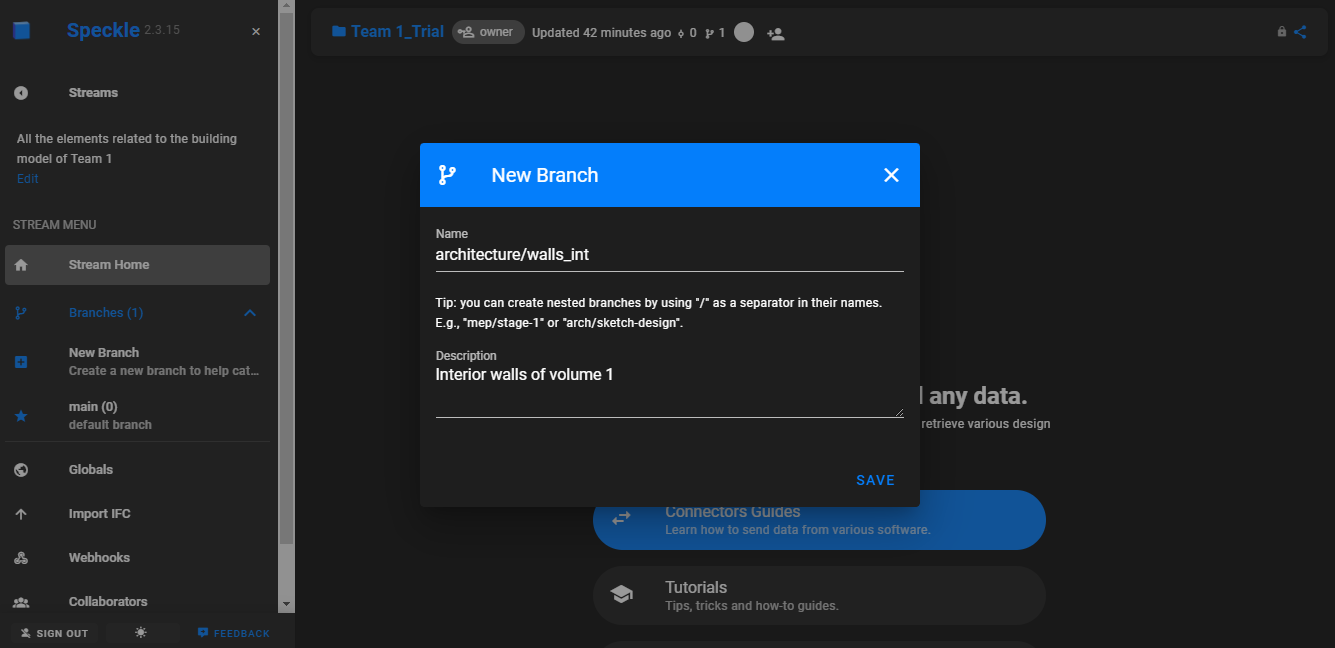Click the owner badge next to stream name
Screen dimensions: 1335x648
click(488, 31)
